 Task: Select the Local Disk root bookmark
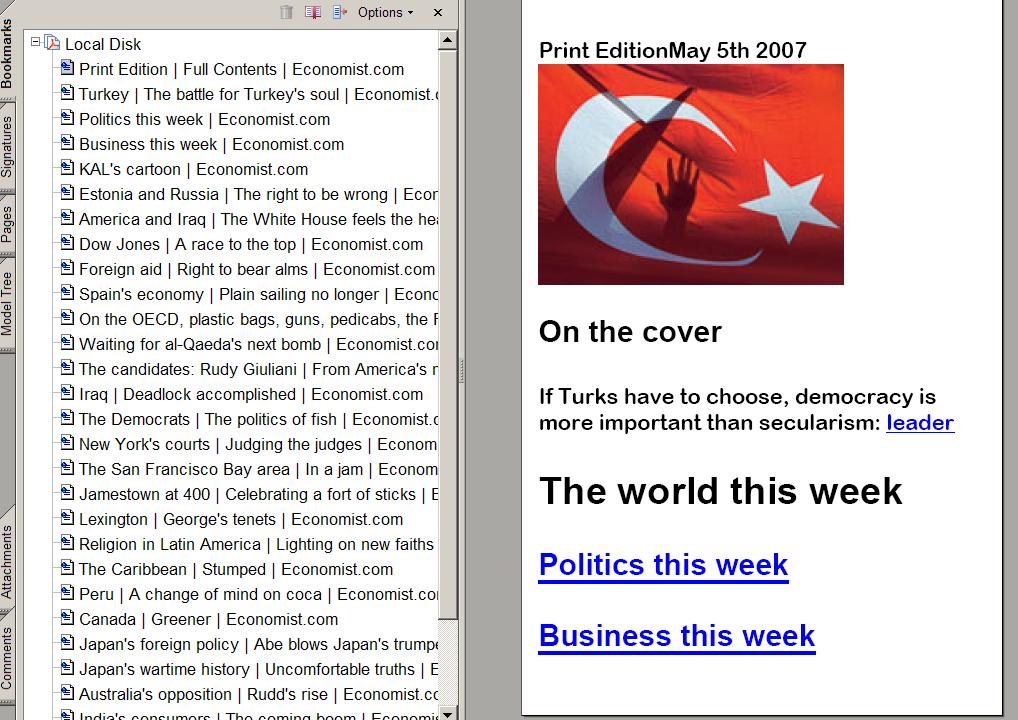pyautogui.click(x=103, y=44)
